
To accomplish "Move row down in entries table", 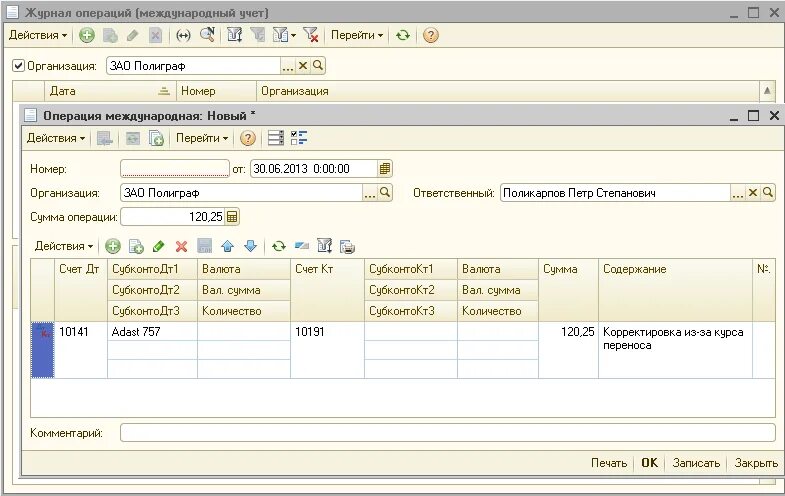I will [x=250, y=246].
